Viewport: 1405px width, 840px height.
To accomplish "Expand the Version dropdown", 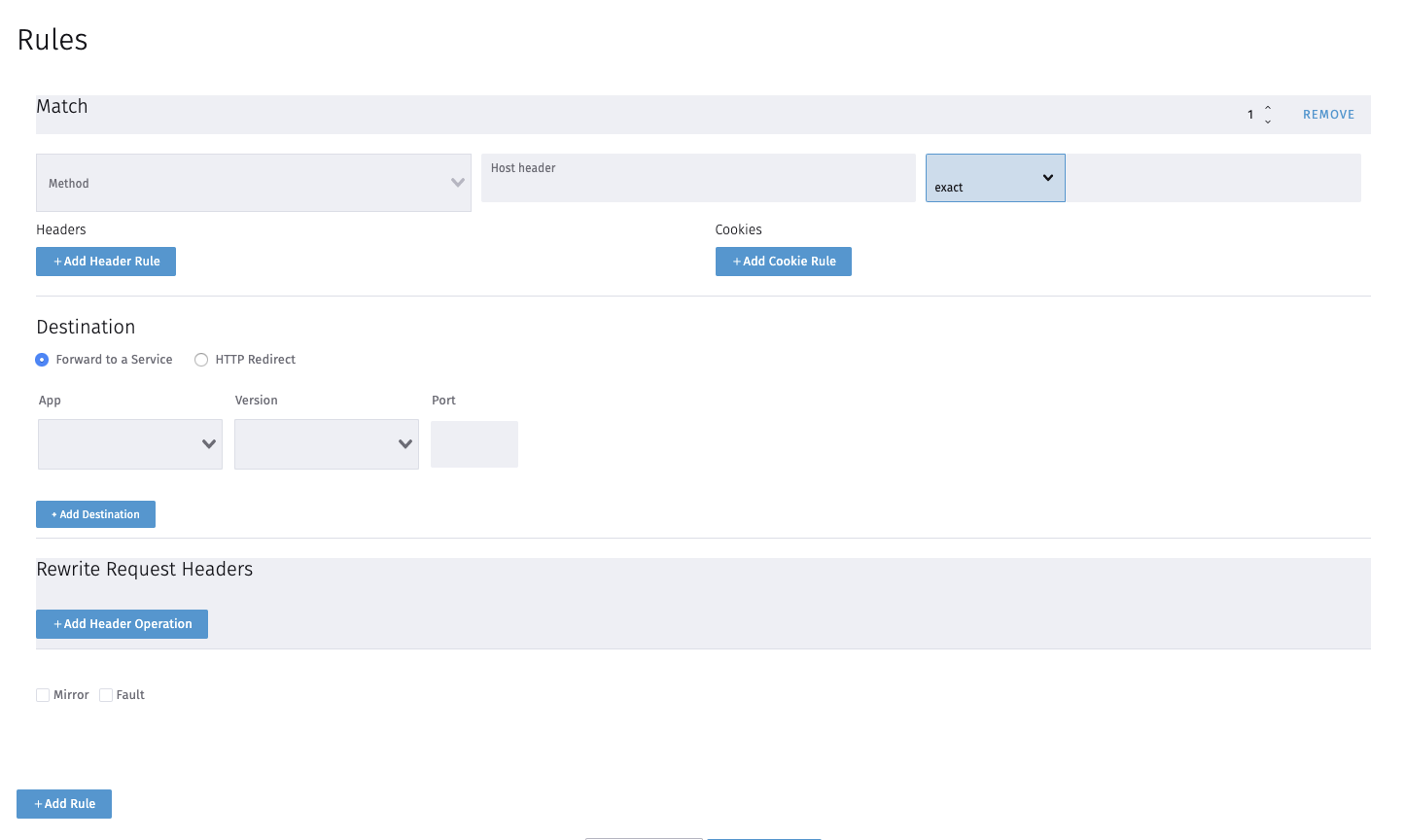I will click(327, 444).
